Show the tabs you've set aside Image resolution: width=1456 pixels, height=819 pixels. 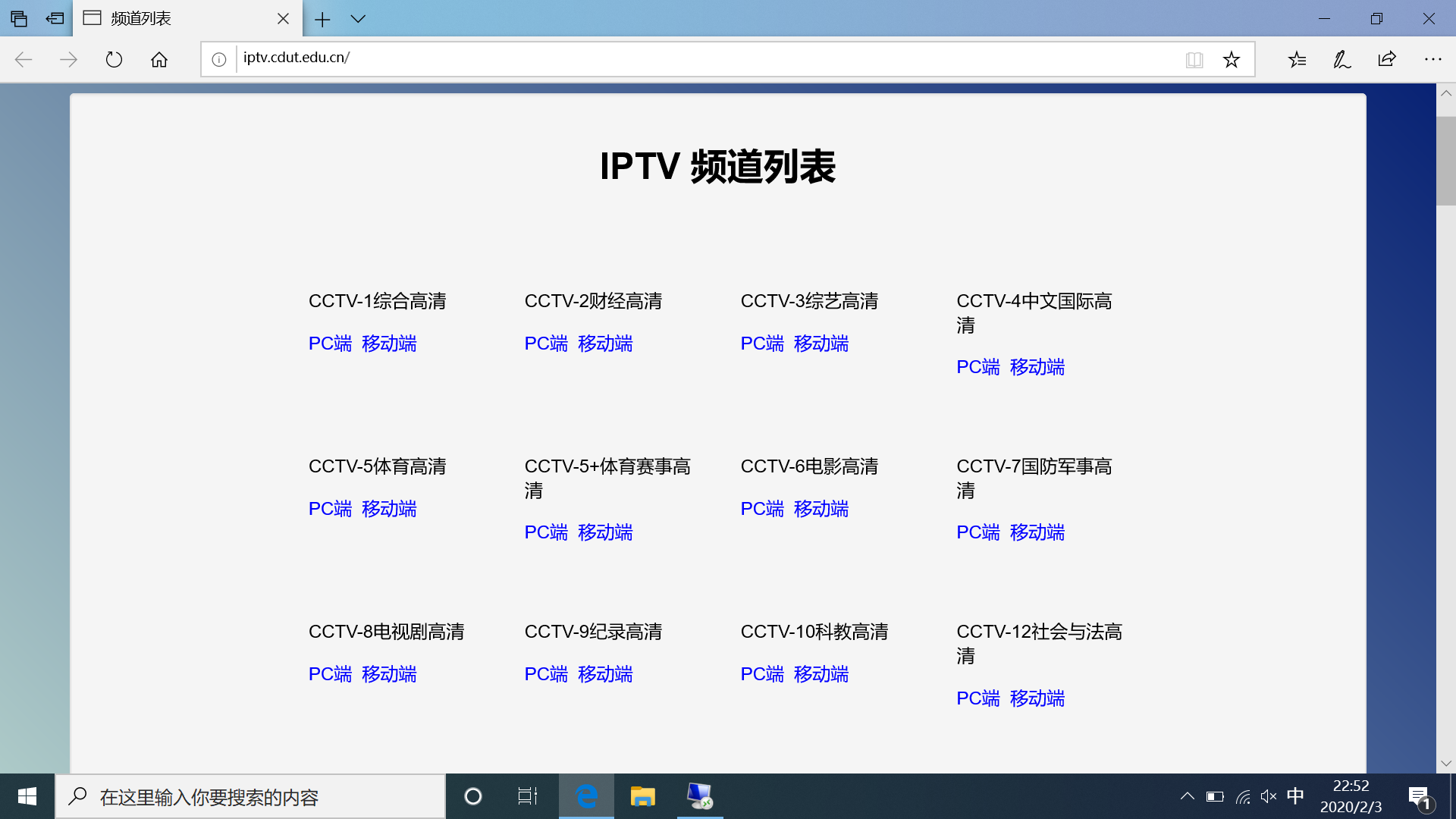point(19,18)
